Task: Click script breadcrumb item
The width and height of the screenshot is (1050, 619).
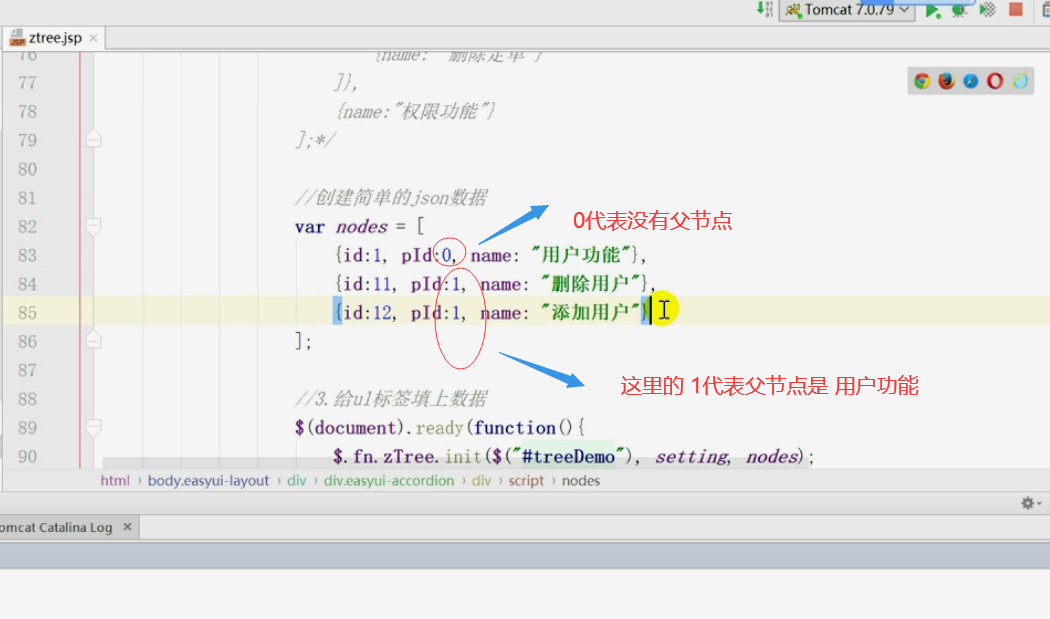Action: [526, 480]
